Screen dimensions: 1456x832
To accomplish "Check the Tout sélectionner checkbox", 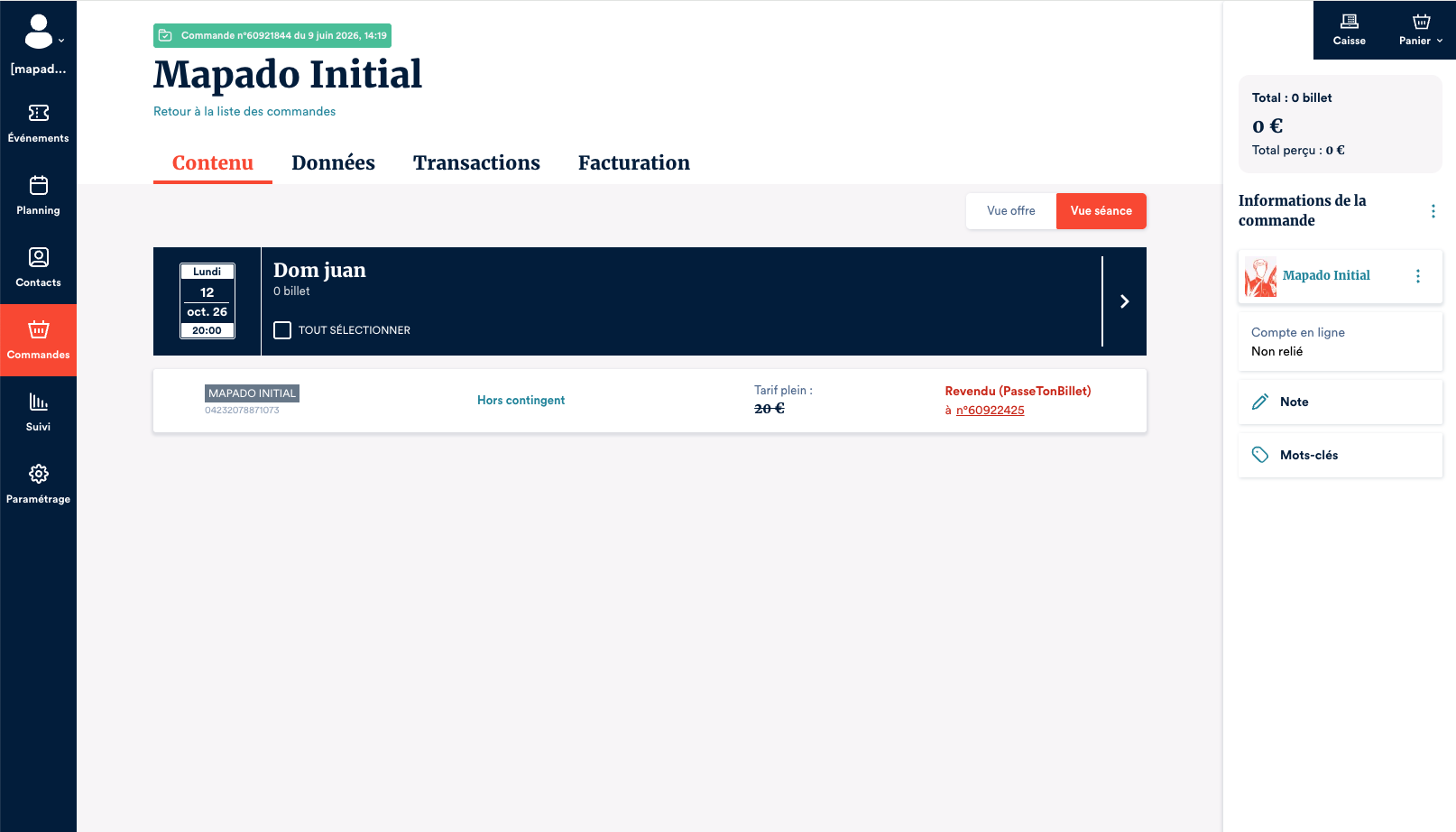I will (282, 330).
